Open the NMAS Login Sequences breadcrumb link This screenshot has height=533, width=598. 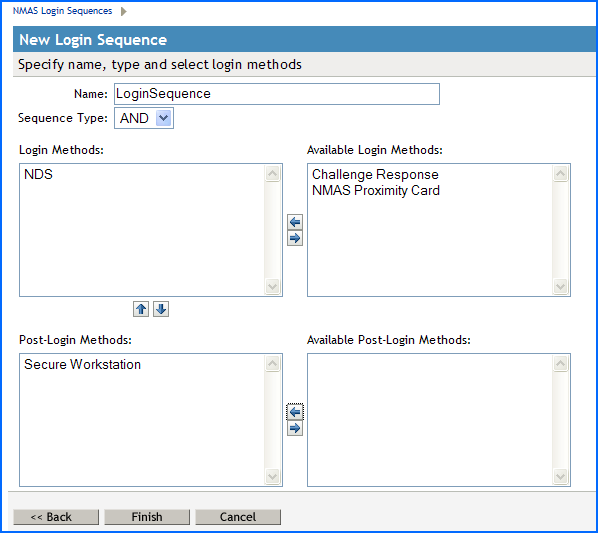(x=63, y=11)
